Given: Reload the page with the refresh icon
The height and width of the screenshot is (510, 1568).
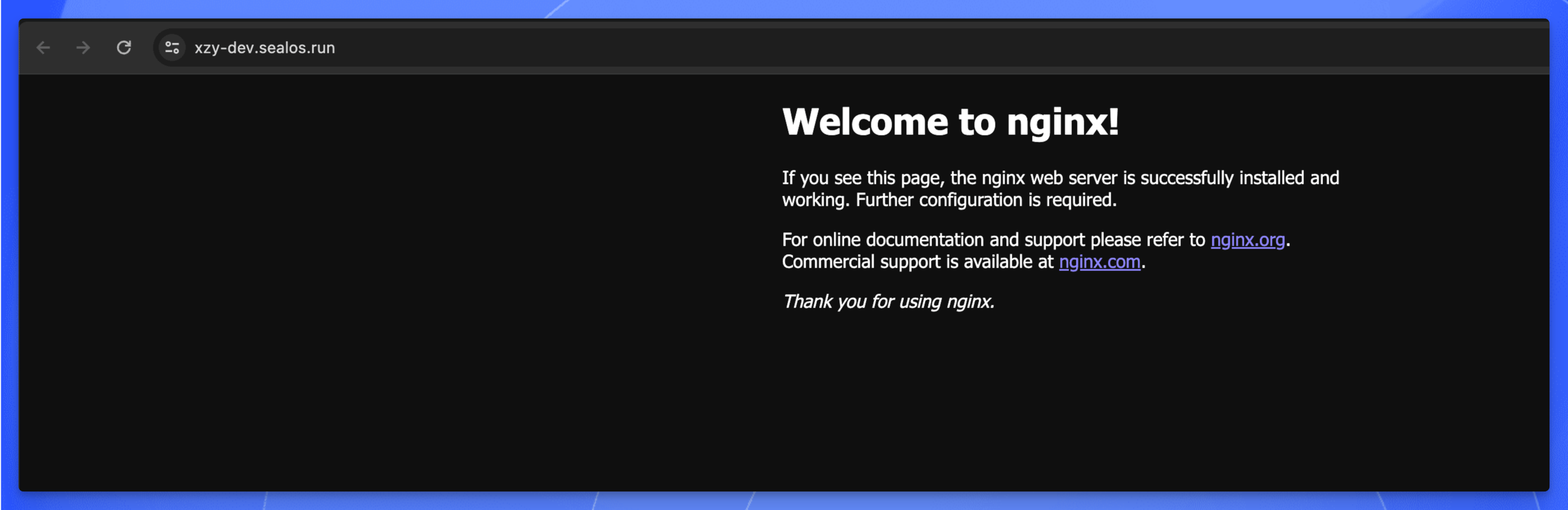Looking at the screenshot, I should (x=124, y=48).
